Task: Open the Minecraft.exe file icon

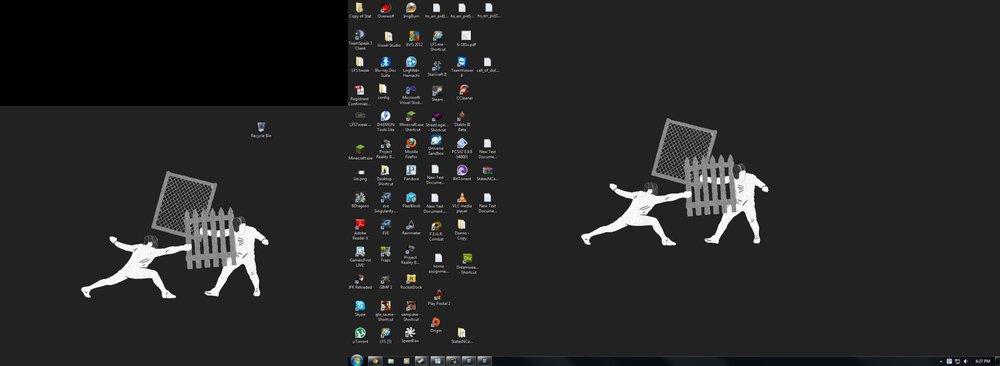Action: (x=360, y=152)
